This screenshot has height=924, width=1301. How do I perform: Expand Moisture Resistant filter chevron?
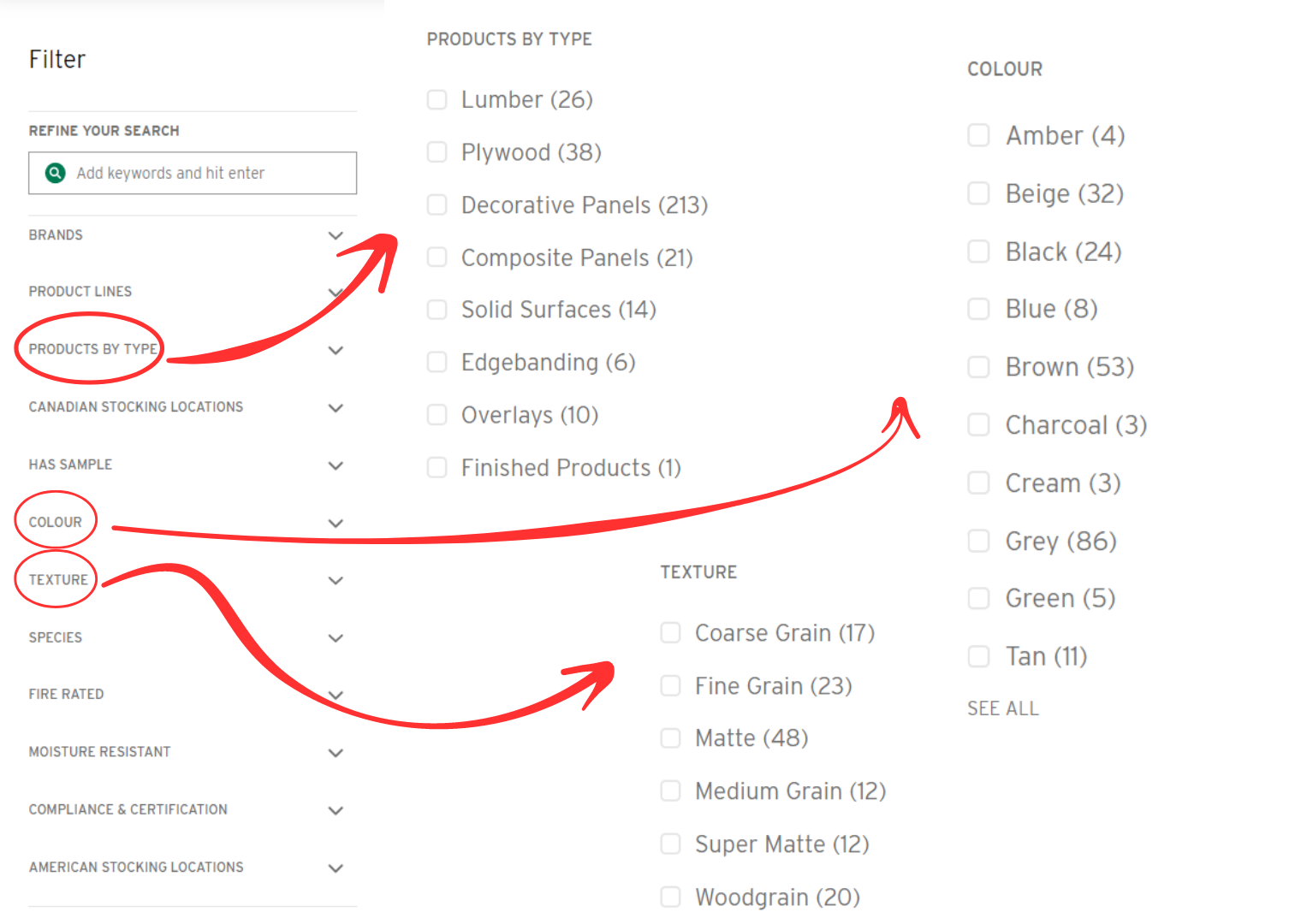click(336, 753)
